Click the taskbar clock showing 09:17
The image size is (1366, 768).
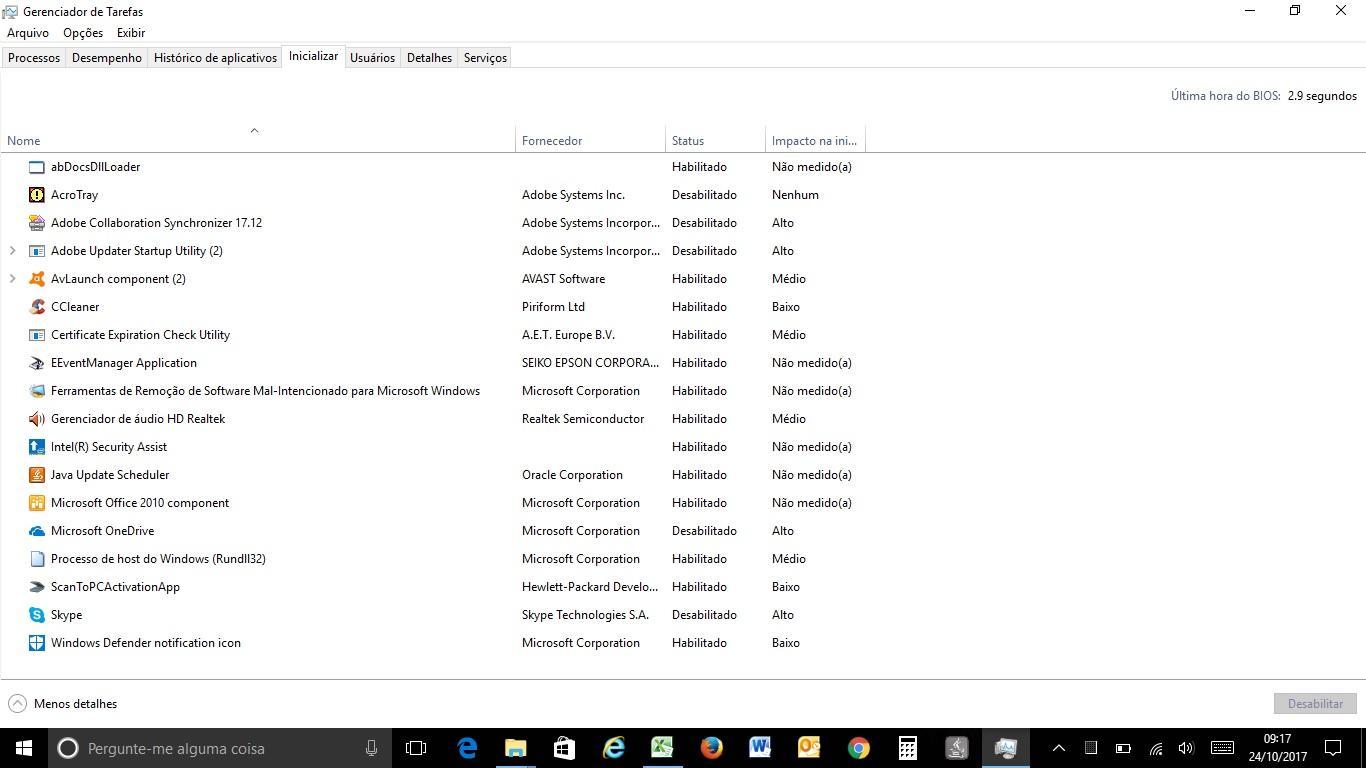1277,748
